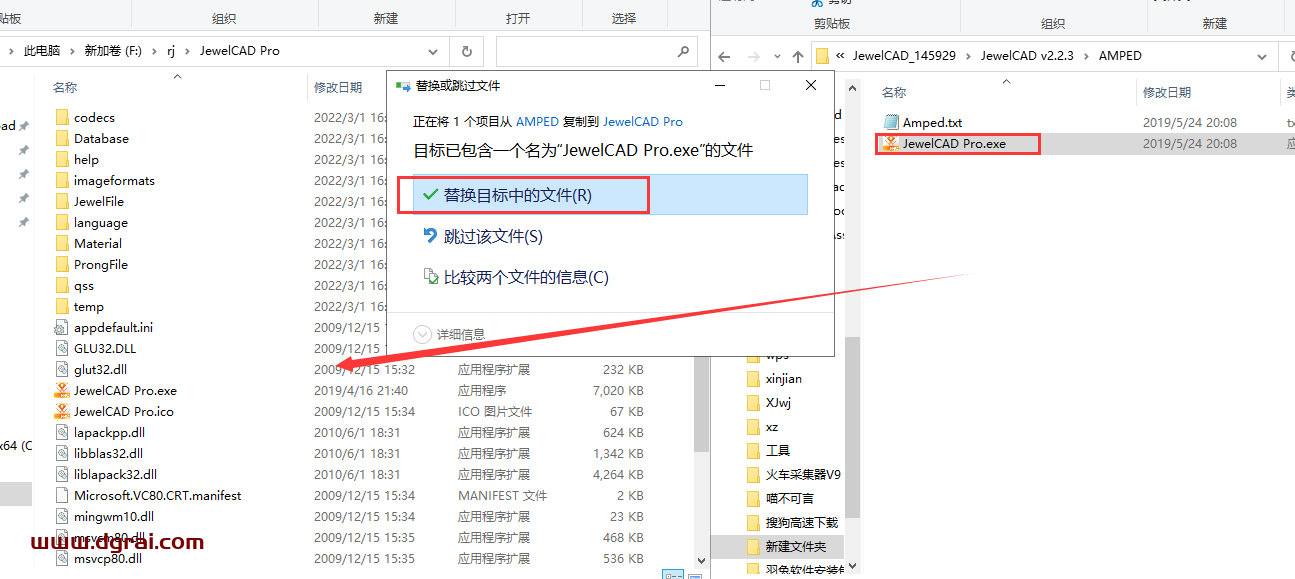Select the temp folder name
Image resolution: width=1295 pixels, height=579 pixels.
89,306
